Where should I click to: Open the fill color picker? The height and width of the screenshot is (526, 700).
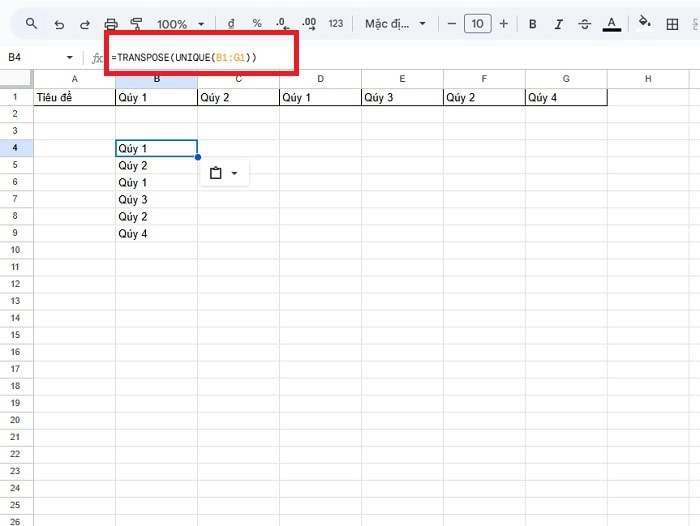click(644, 22)
